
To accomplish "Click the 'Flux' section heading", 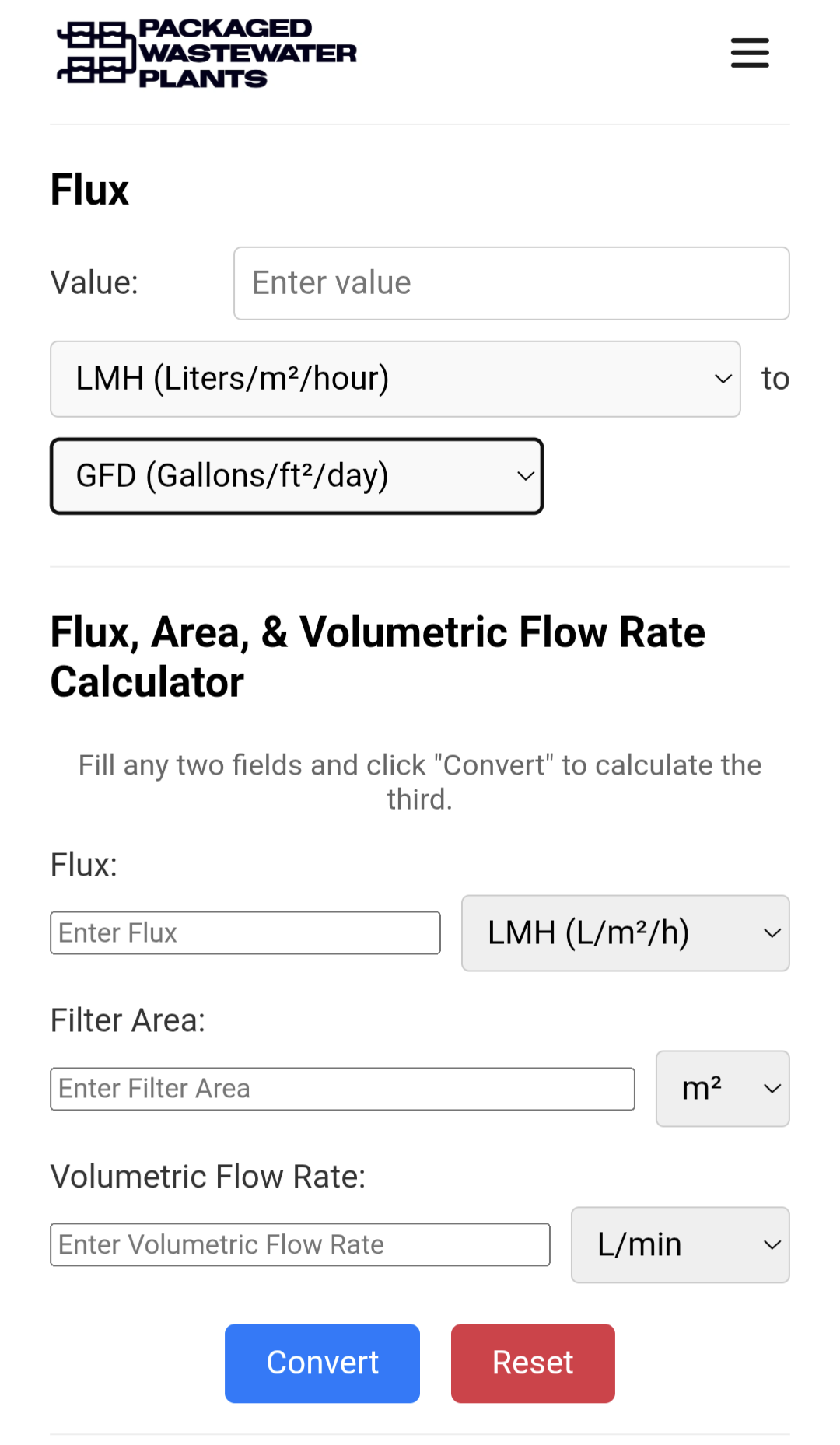I will tap(89, 190).
